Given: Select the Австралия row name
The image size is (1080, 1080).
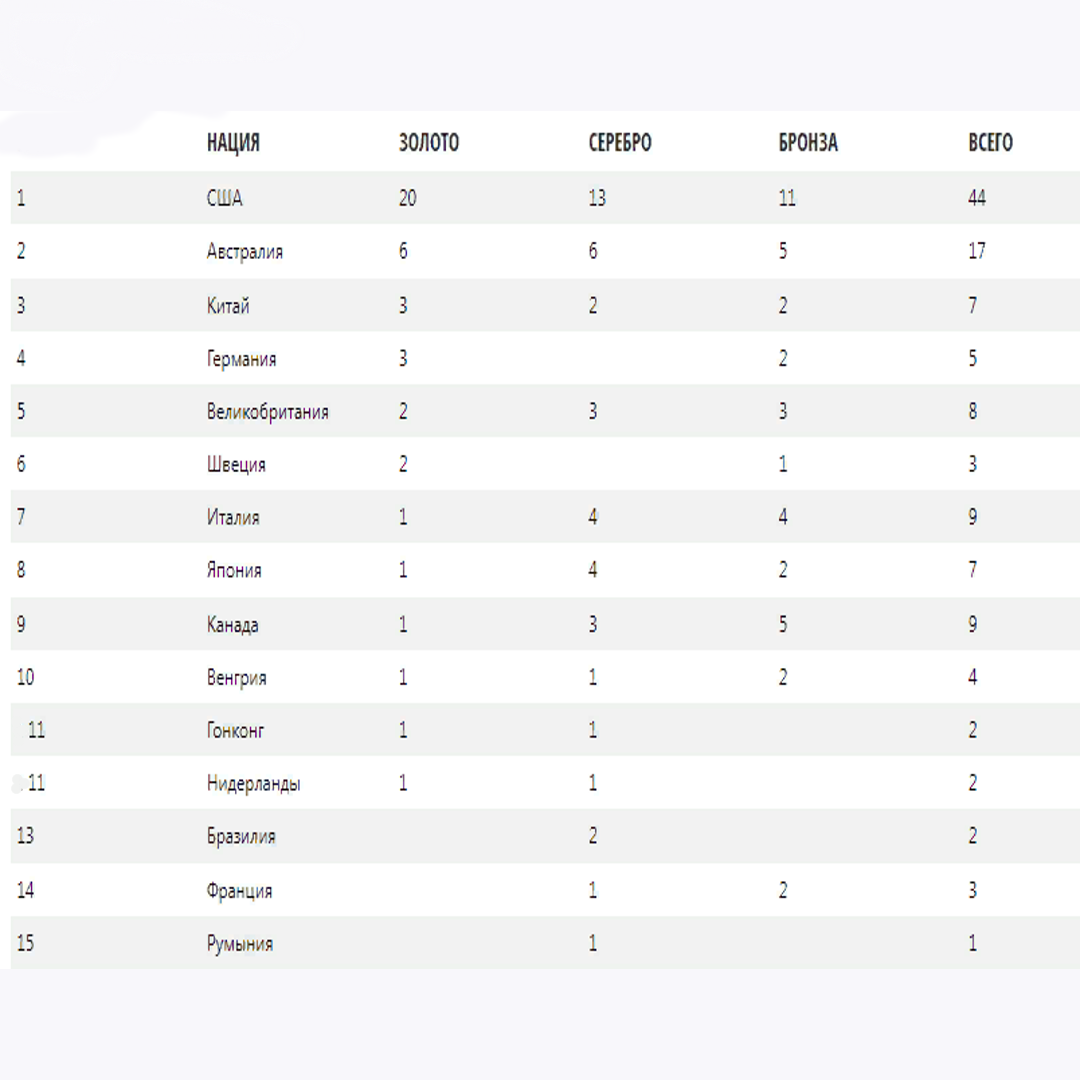Looking at the screenshot, I should [245, 251].
